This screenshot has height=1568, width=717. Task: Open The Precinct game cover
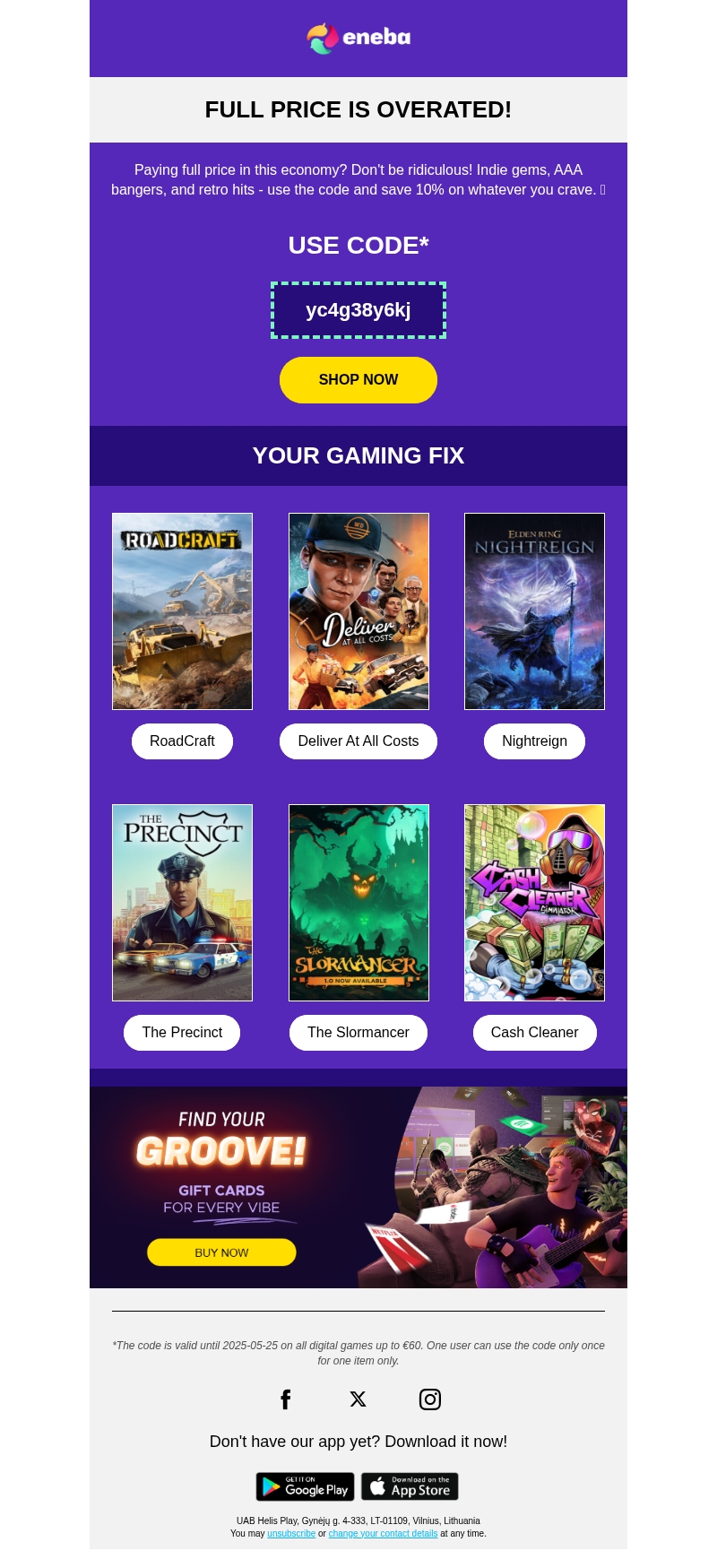click(182, 903)
